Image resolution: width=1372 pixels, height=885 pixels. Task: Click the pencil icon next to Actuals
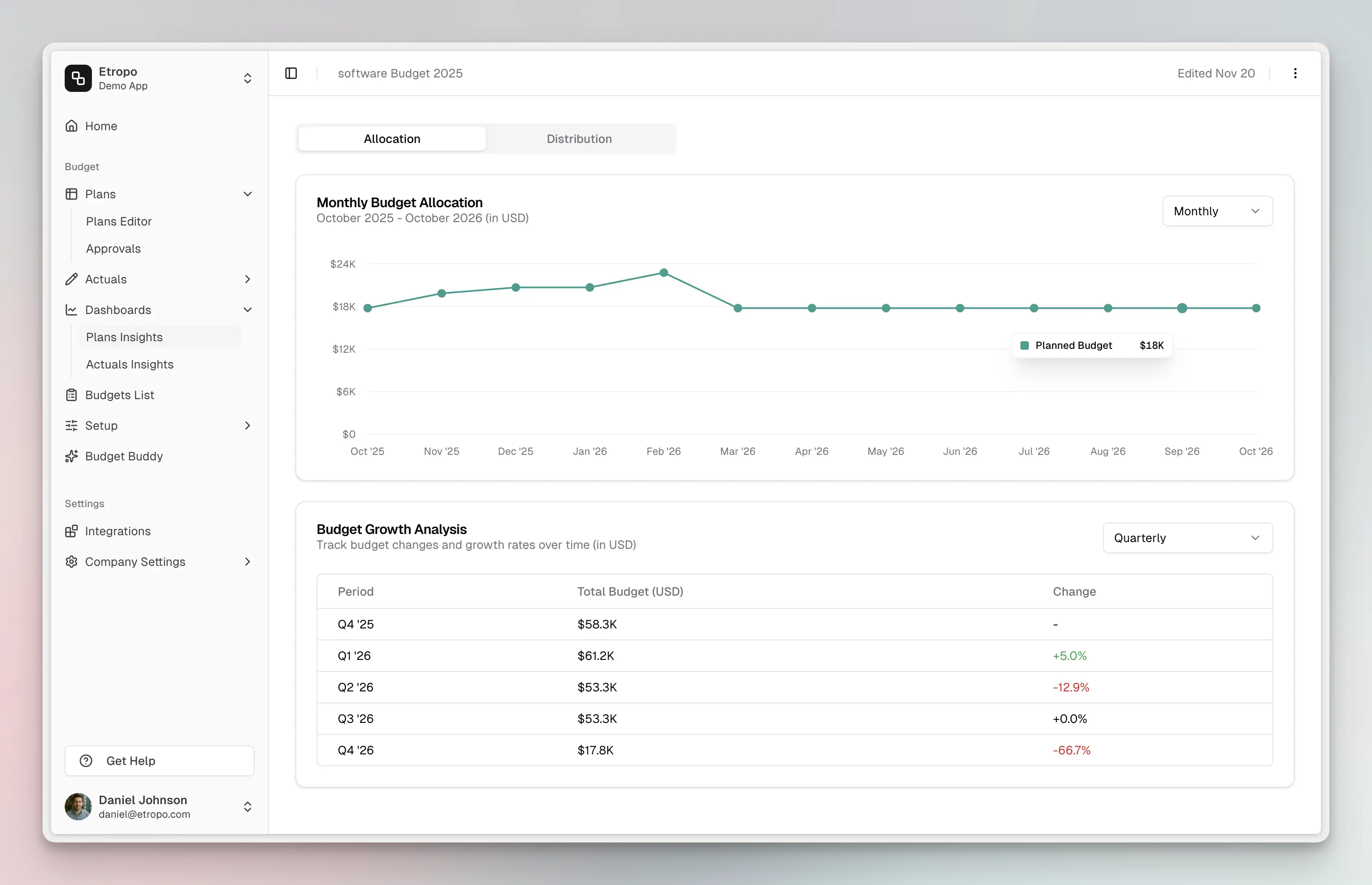pyautogui.click(x=71, y=279)
